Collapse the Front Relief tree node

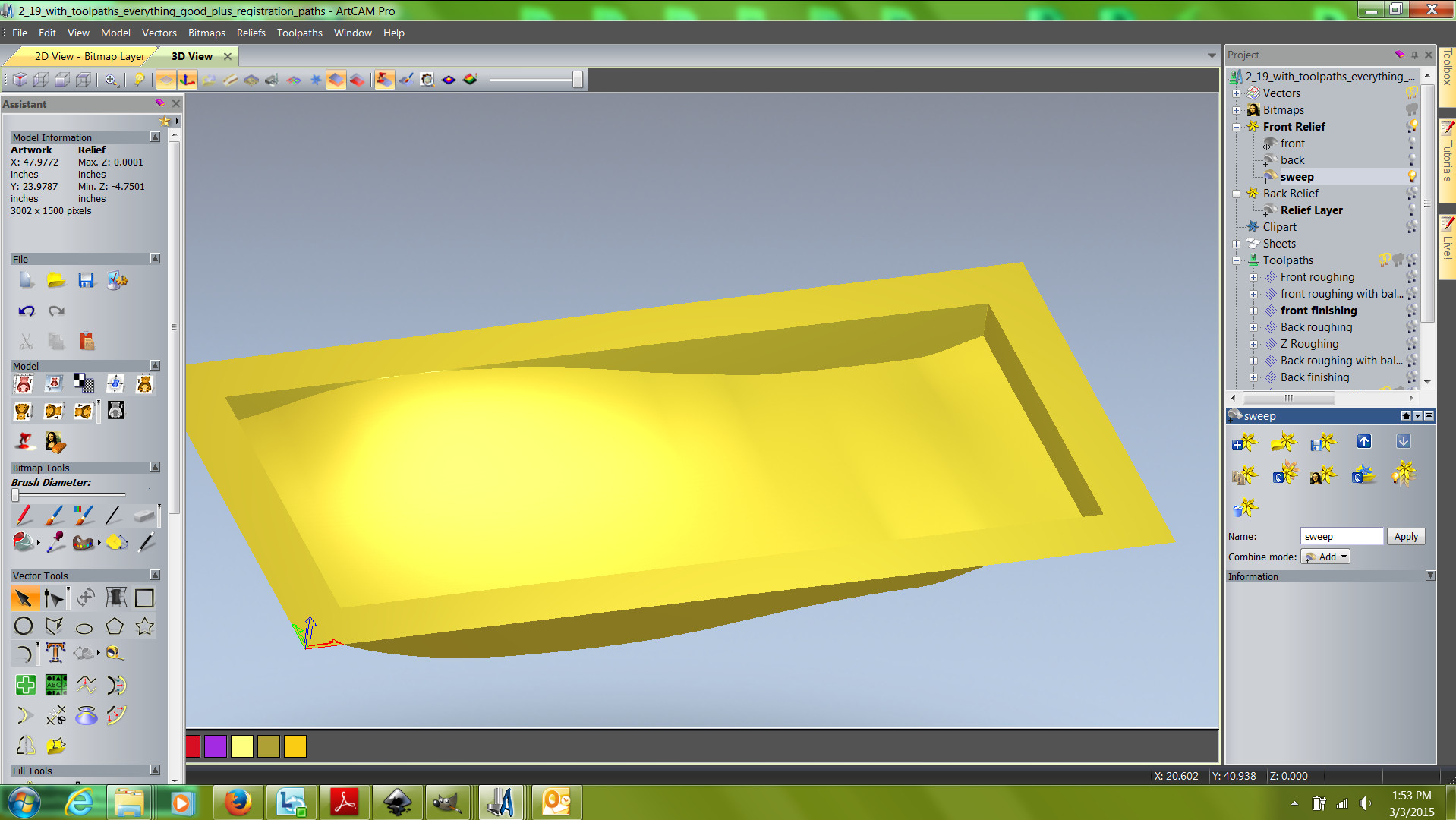pyautogui.click(x=1236, y=127)
